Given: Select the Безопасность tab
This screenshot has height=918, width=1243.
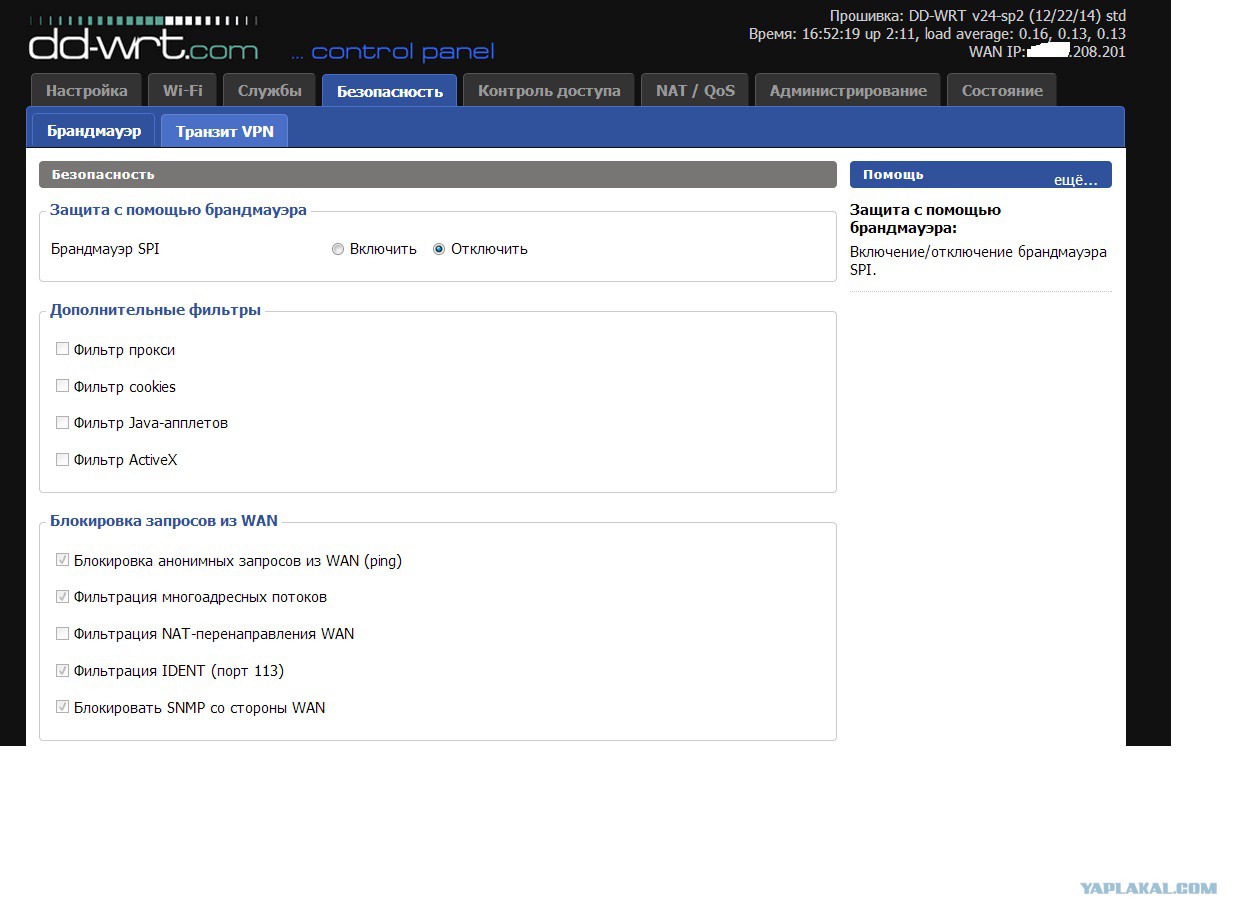Looking at the screenshot, I should click(390, 90).
